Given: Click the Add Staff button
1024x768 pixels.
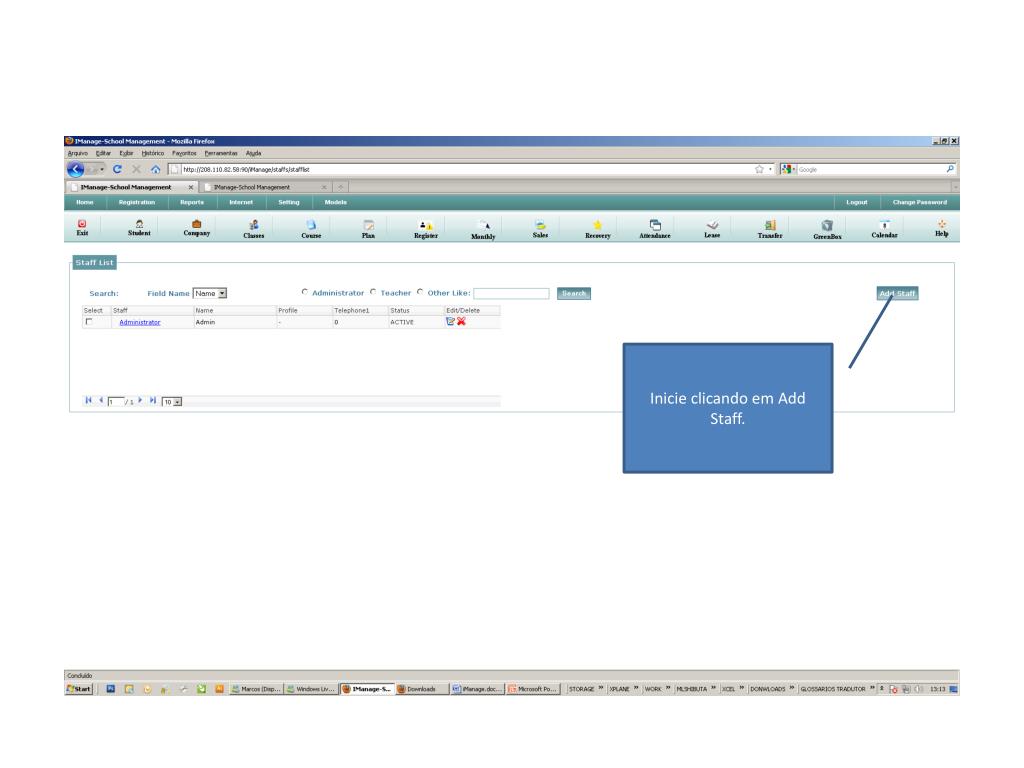Looking at the screenshot, I should [897, 293].
